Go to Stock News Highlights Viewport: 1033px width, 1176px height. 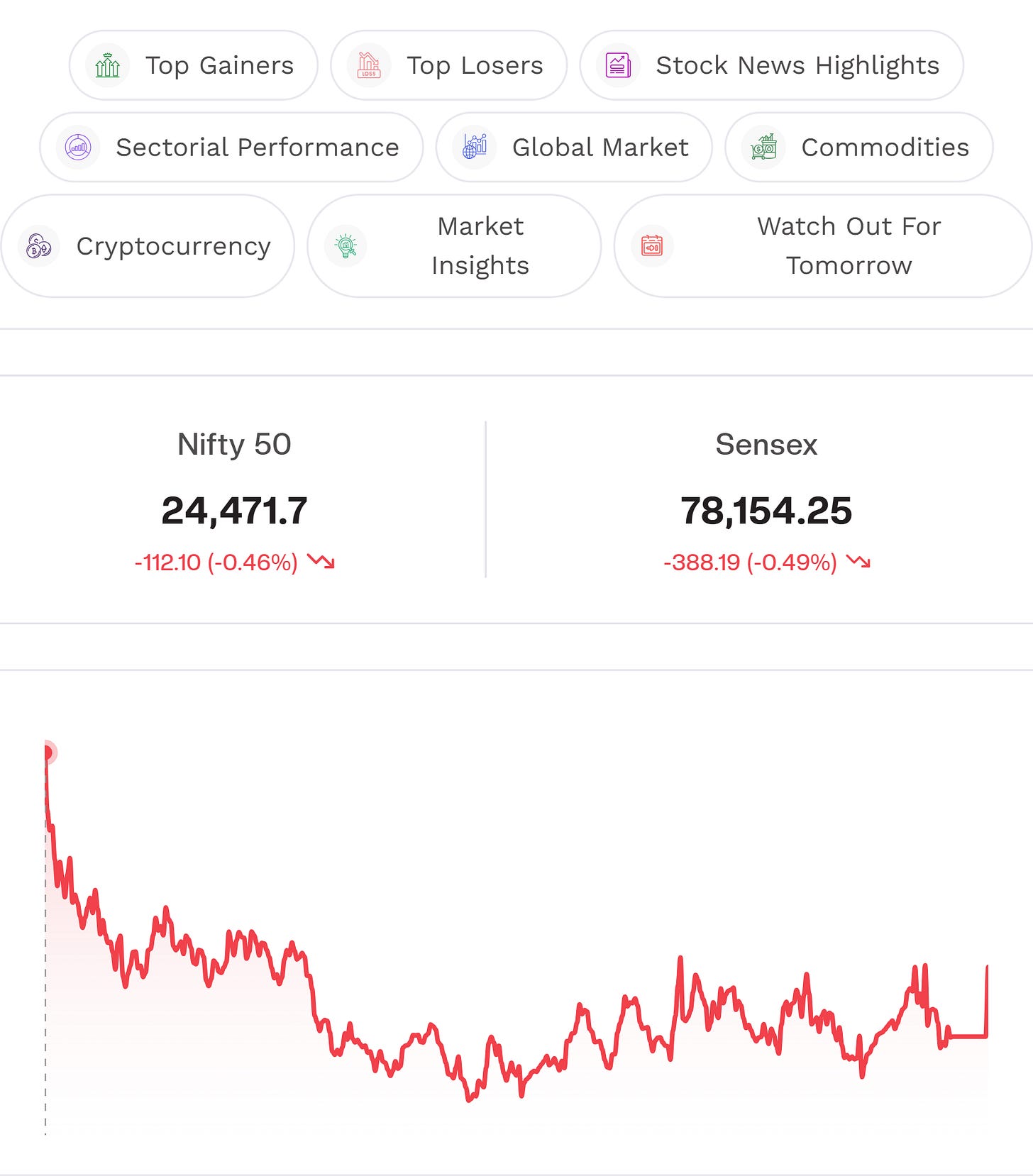(772, 65)
